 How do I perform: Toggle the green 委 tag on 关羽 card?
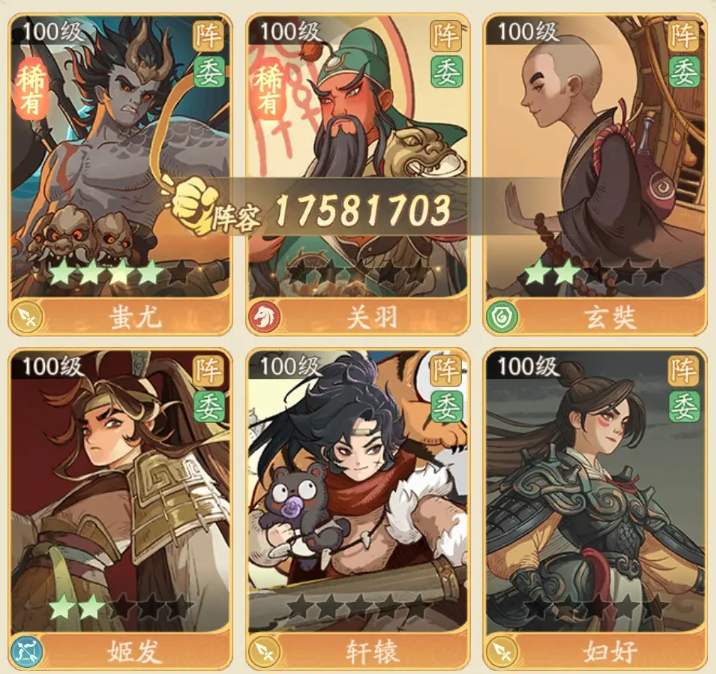click(x=446, y=72)
